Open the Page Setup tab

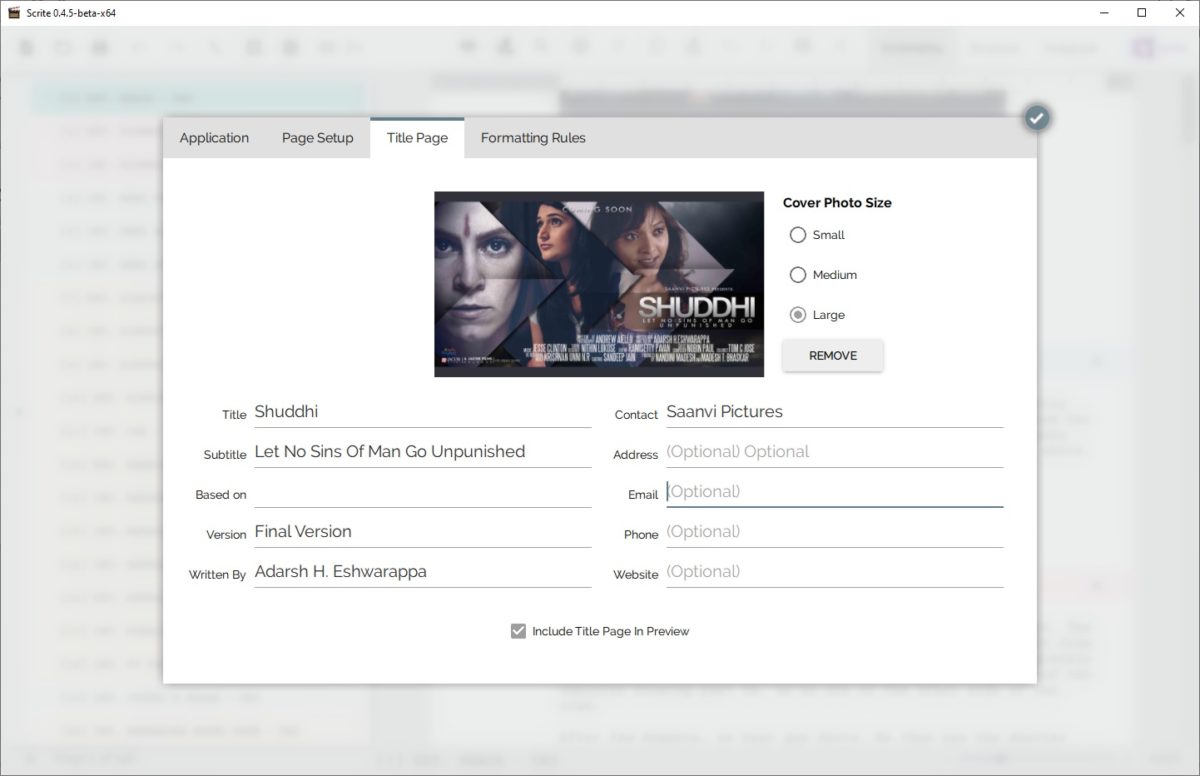[x=317, y=138]
